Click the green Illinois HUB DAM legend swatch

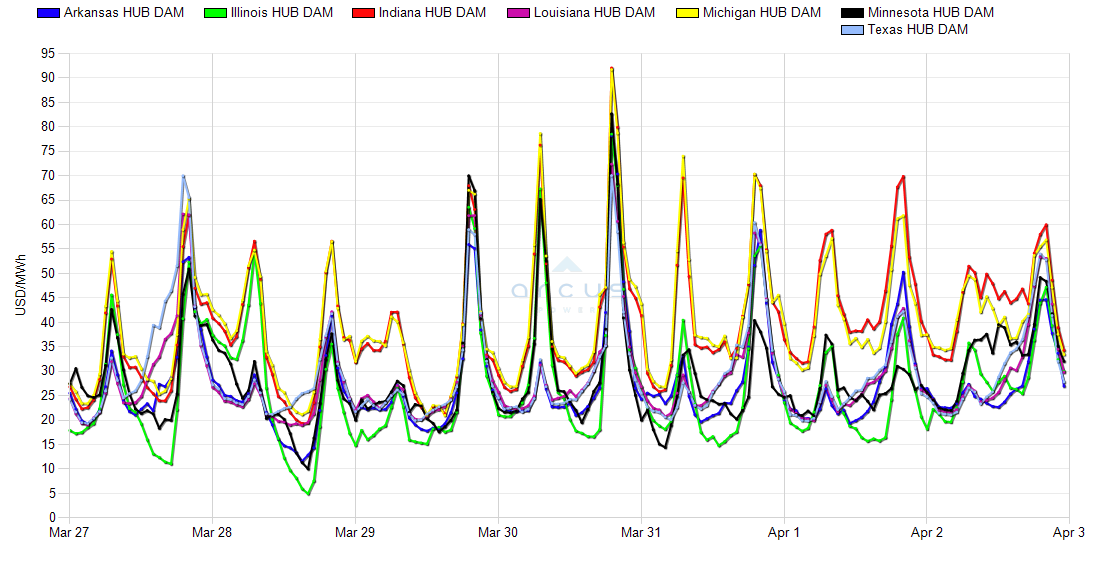[x=213, y=13]
